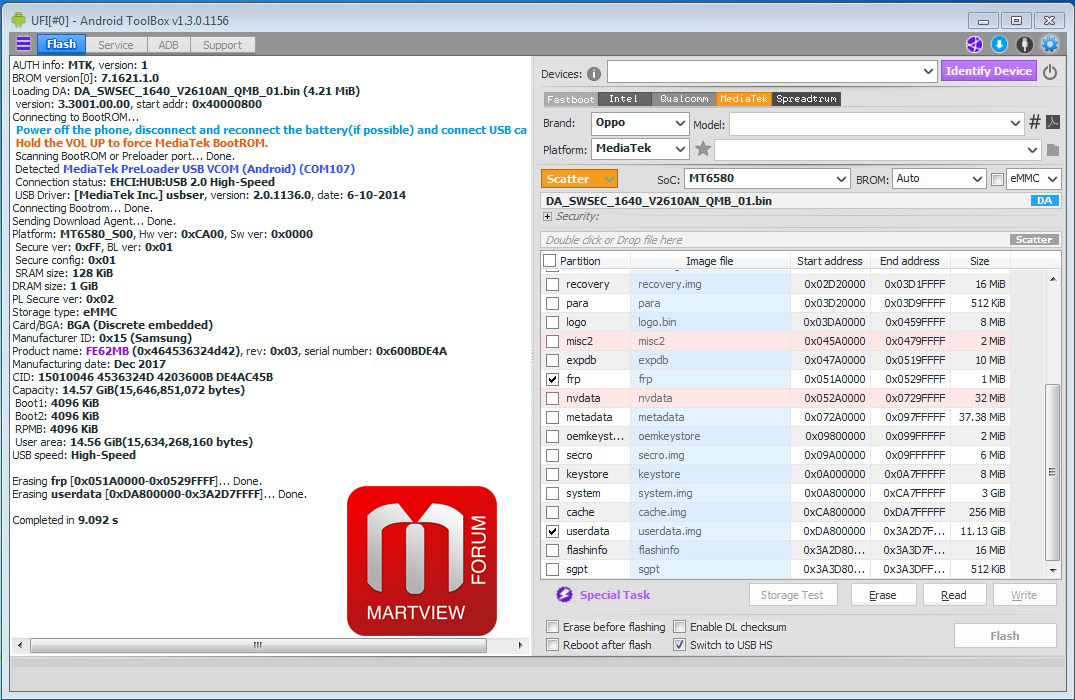Enable DL checksum option
The image size is (1075, 700).
[679, 627]
